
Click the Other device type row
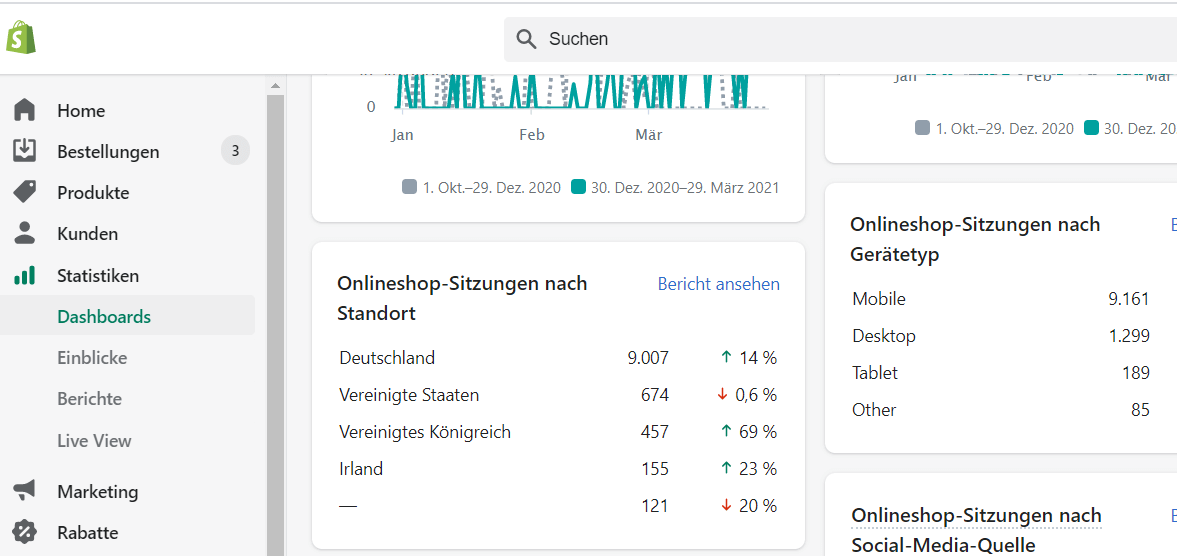1001,410
